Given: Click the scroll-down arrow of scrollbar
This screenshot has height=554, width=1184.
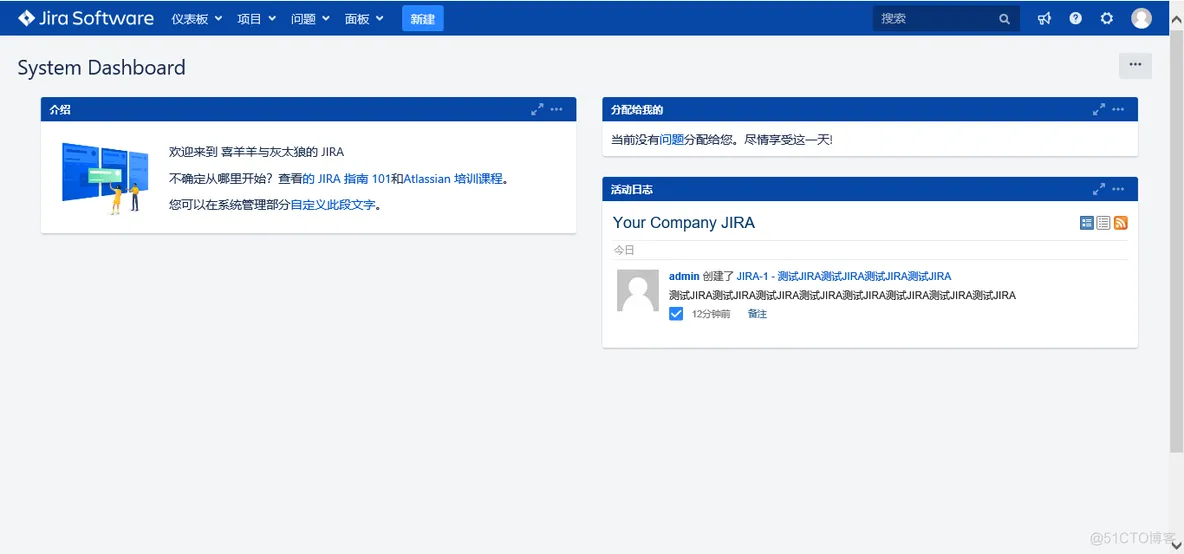Looking at the screenshot, I should click(1176, 545).
